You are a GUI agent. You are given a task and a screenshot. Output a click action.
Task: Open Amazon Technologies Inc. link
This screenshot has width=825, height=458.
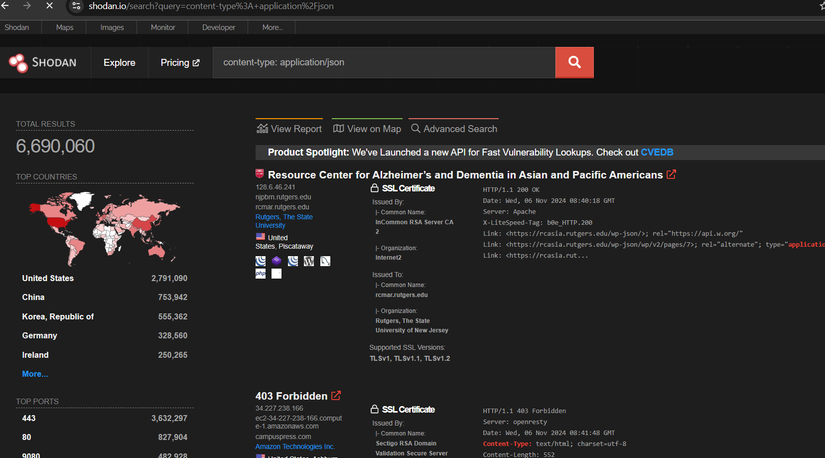[x=295, y=446]
